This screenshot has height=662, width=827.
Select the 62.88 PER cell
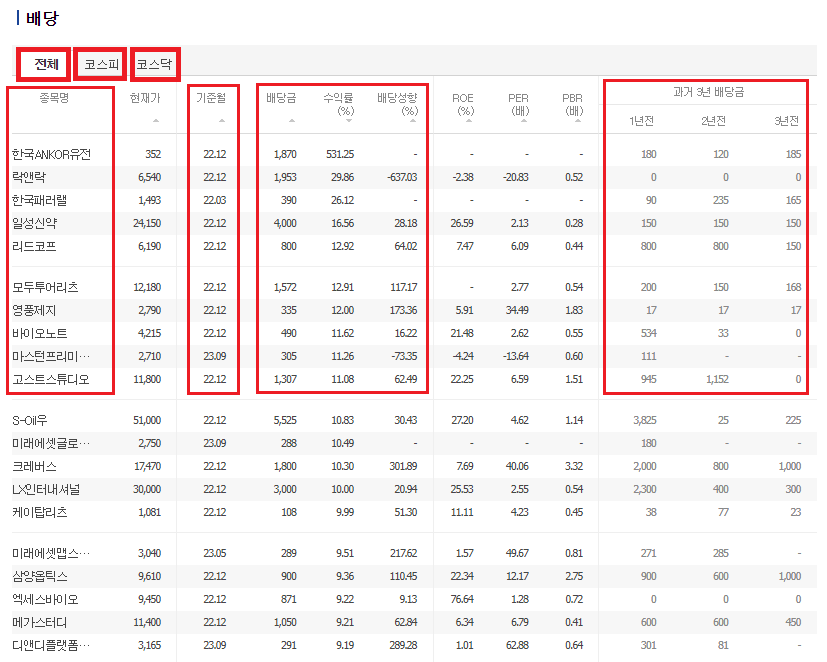point(517,645)
